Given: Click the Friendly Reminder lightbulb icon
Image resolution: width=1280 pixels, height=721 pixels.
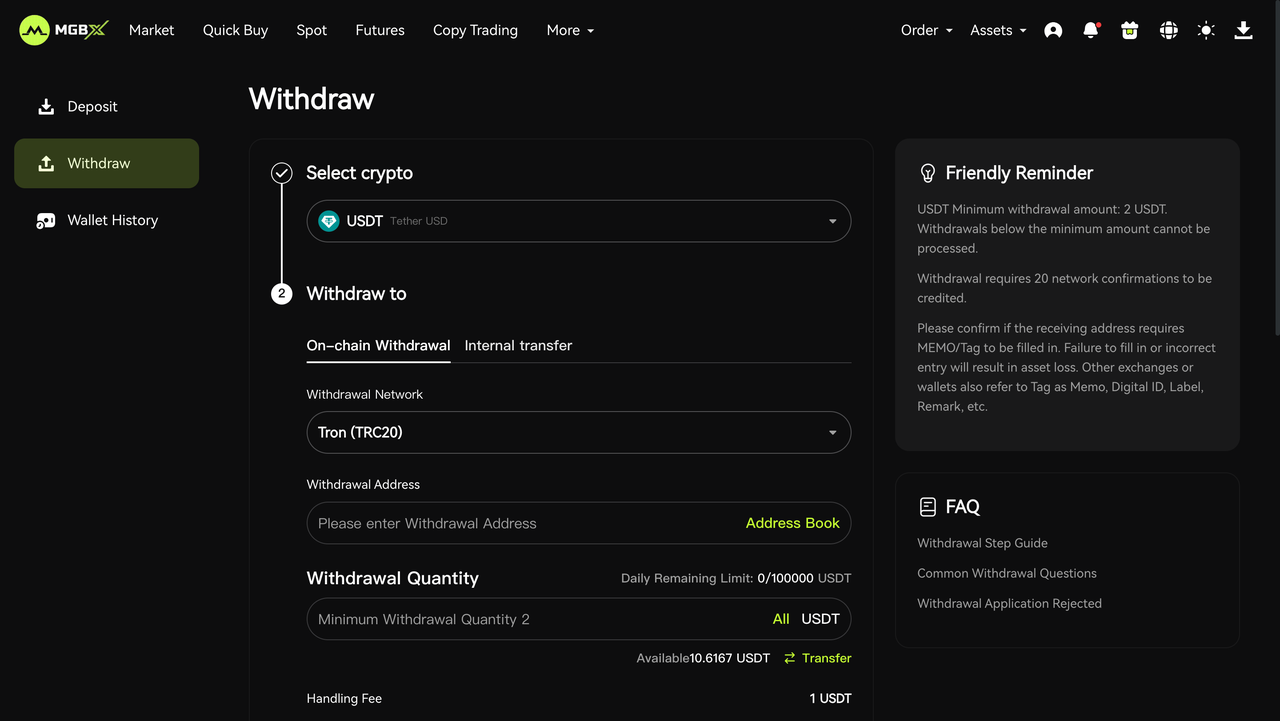Looking at the screenshot, I should (x=927, y=173).
